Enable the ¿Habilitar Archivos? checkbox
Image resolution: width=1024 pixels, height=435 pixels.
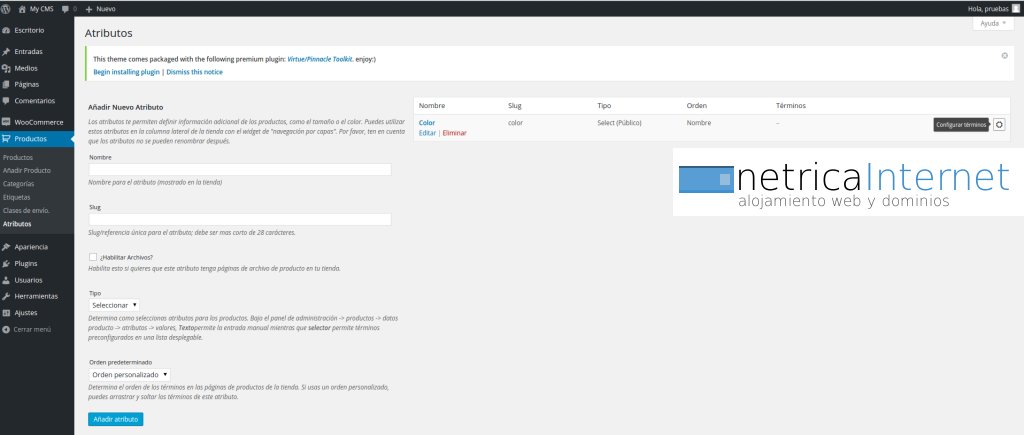coord(93,257)
